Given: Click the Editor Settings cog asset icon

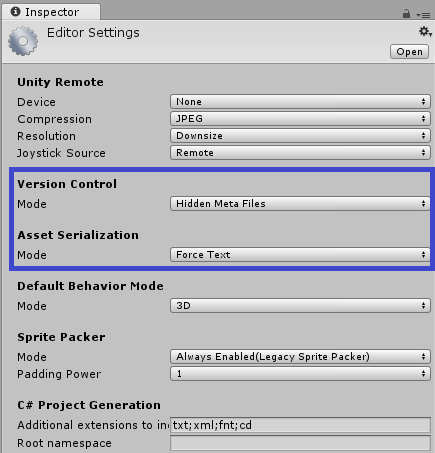Looking at the screenshot, I should pyautogui.click(x=23, y=41).
